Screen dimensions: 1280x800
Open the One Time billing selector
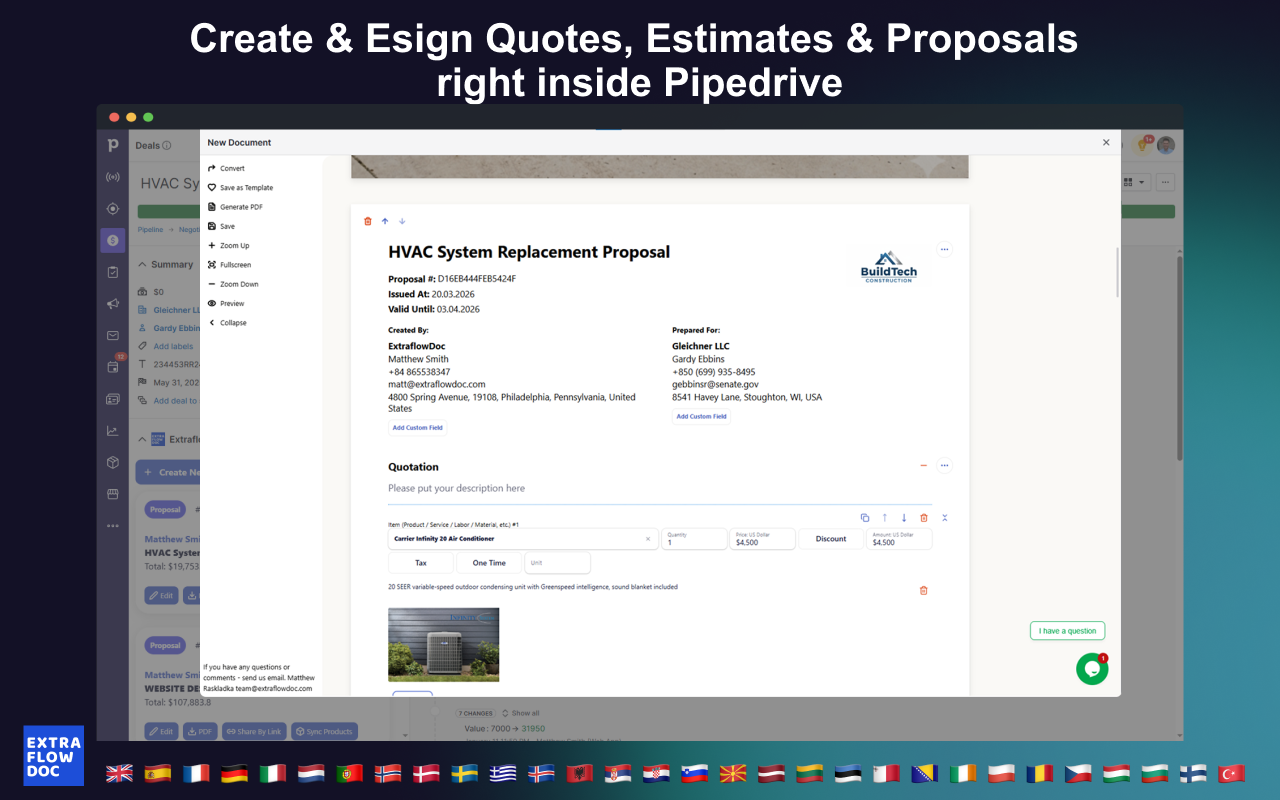489,563
